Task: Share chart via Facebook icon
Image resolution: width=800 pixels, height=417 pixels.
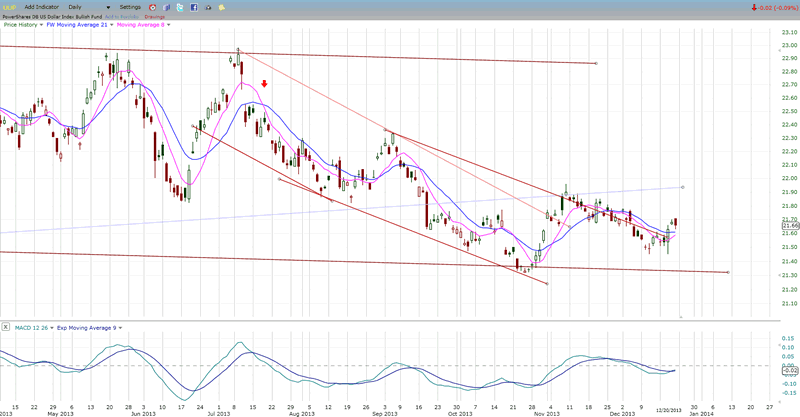Action: click(x=192, y=7)
